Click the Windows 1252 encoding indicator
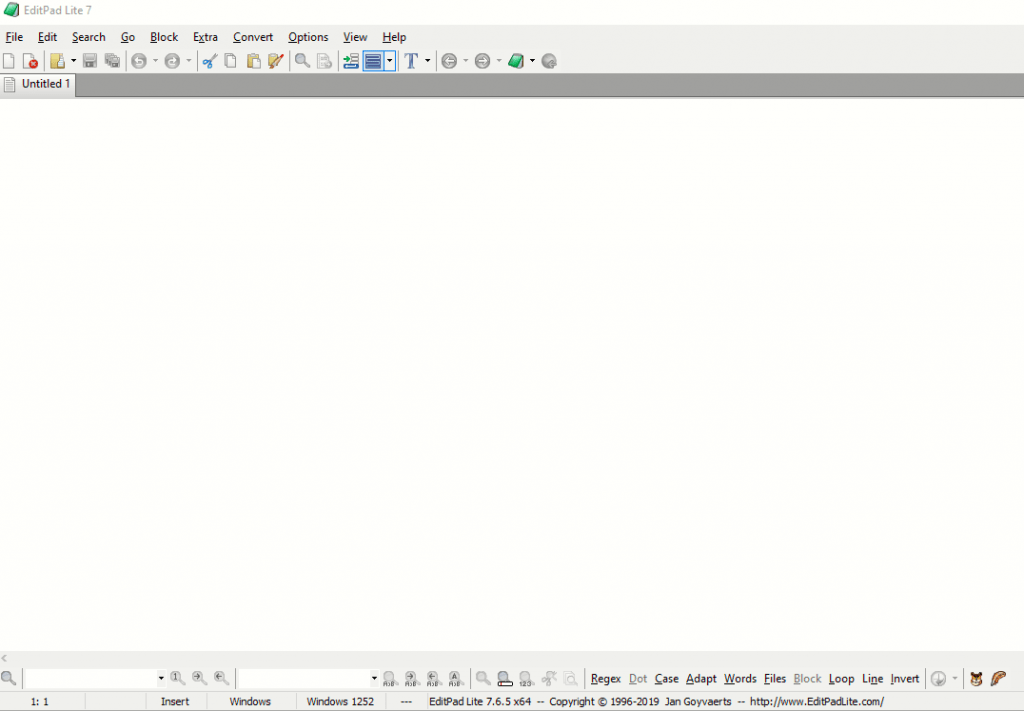The image size is (1024, 711). (x=339, y=701)
